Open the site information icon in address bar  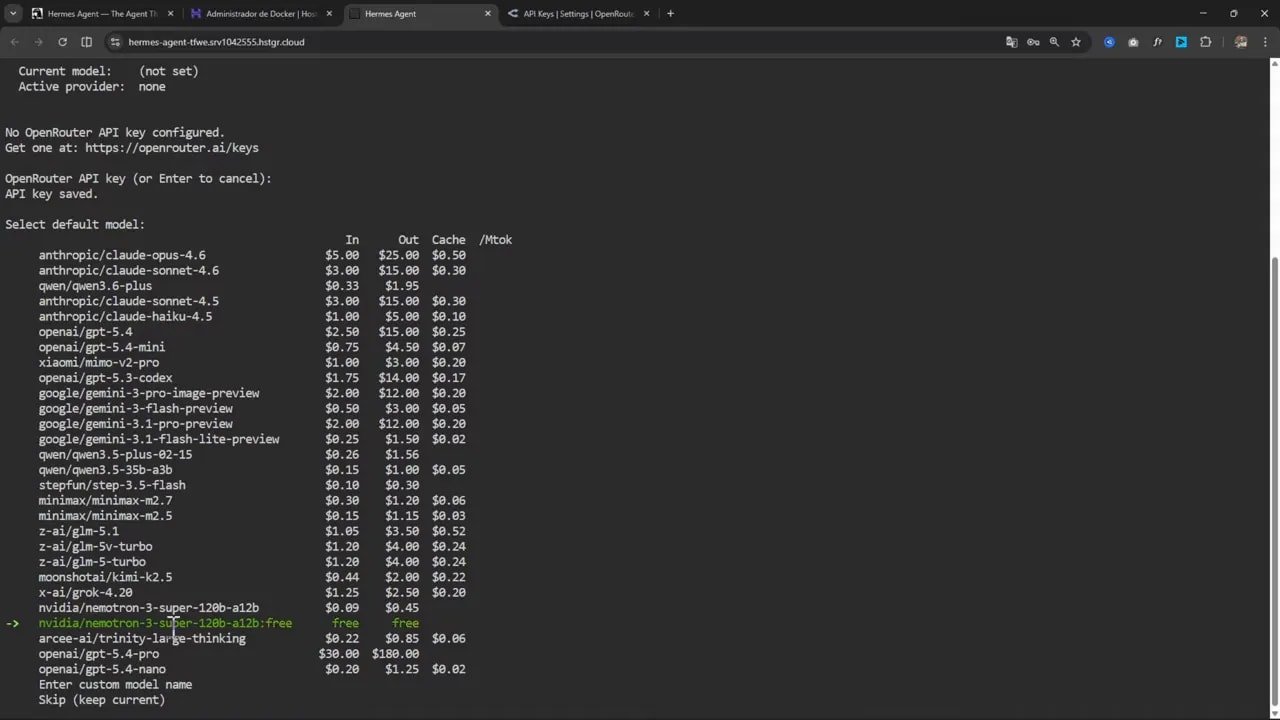point(115,42)
